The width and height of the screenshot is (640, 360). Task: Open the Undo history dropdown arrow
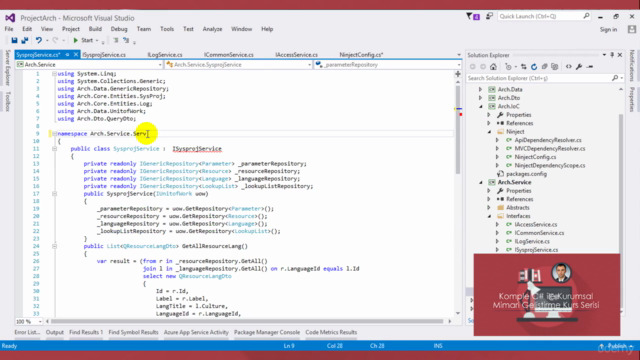(47, 40)
